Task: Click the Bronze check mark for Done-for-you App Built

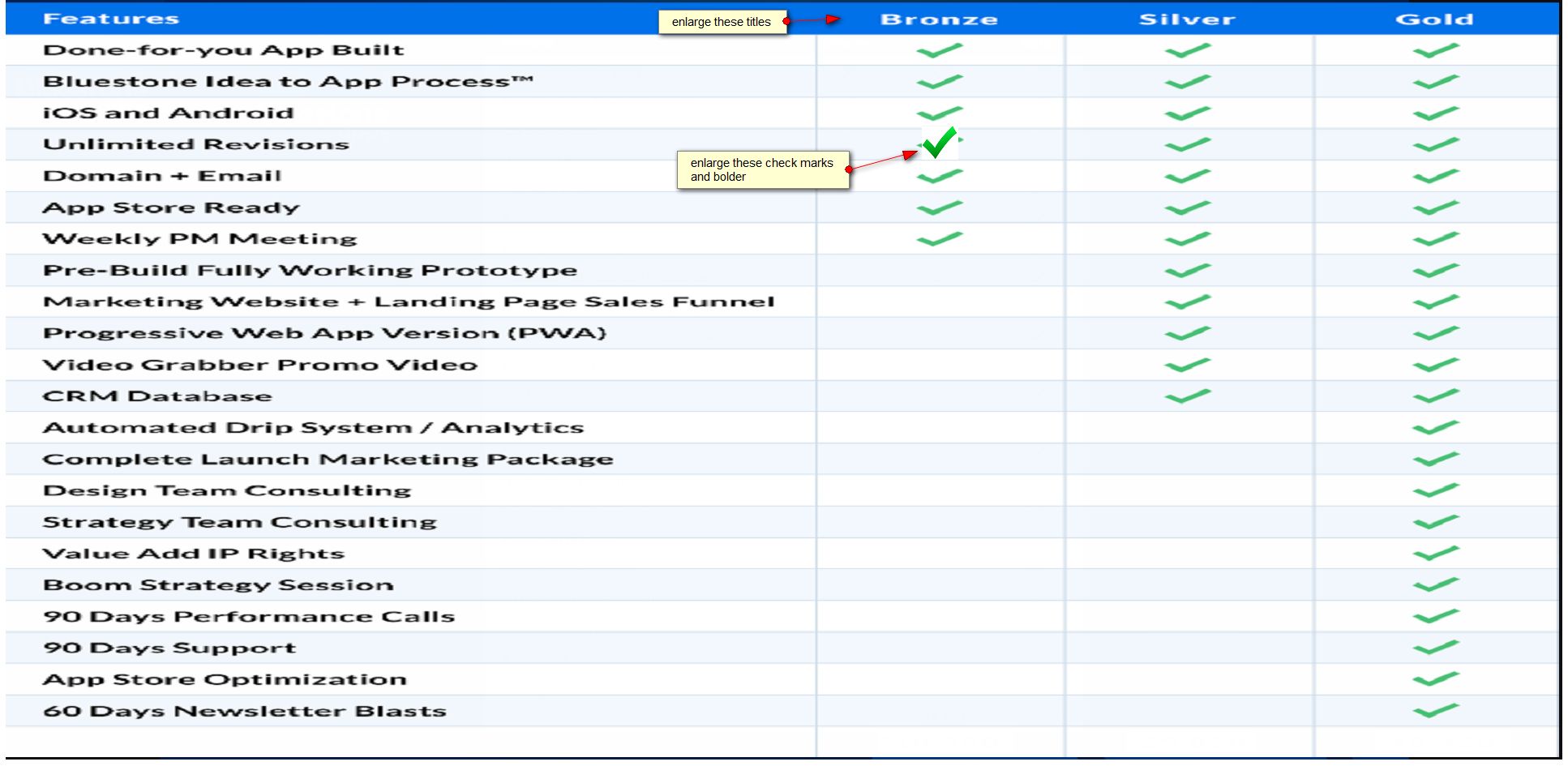Action: 940,50
